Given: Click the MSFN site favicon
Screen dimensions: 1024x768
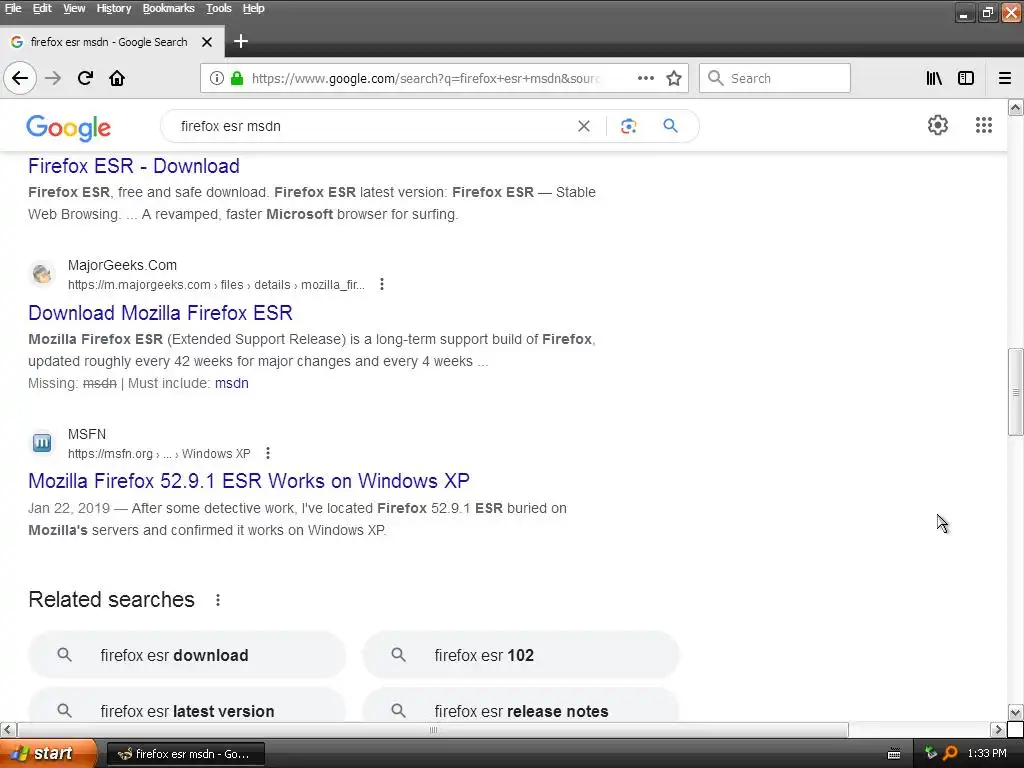Looking at the screenshot, I should [x=42, y=443].
